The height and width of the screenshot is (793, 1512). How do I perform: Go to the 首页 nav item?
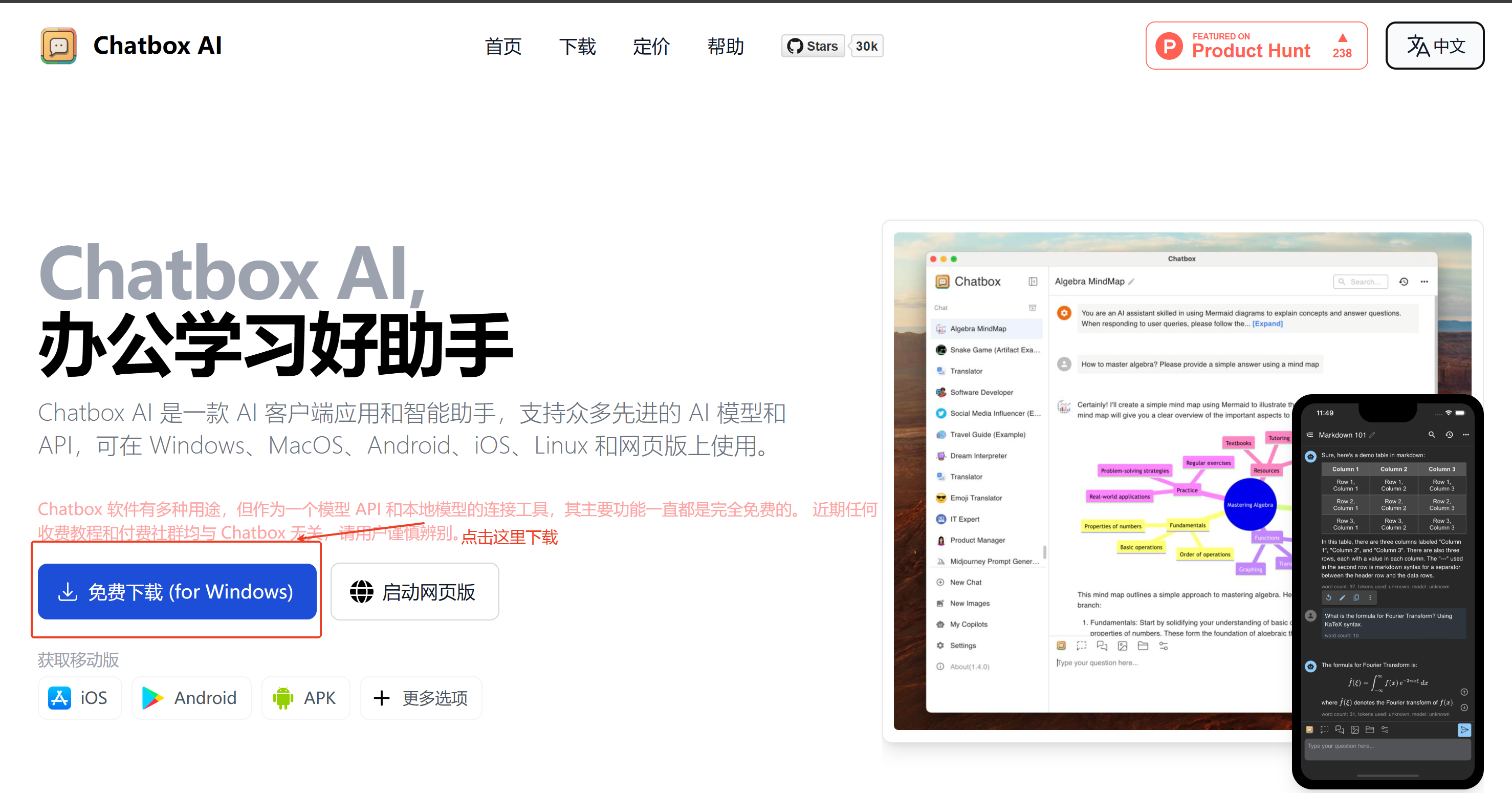pyautogui.click(x=503, y=46)
